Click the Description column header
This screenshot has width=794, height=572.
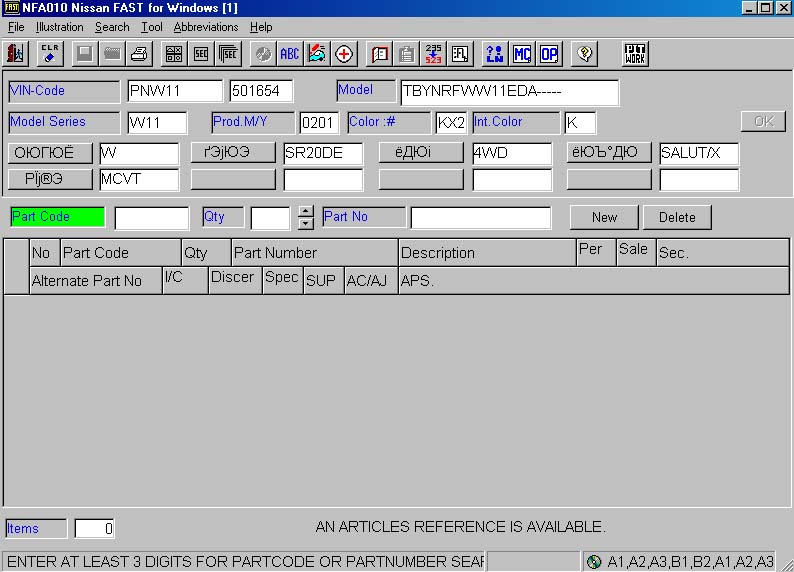pyautogui.click(x=487, y=253)
